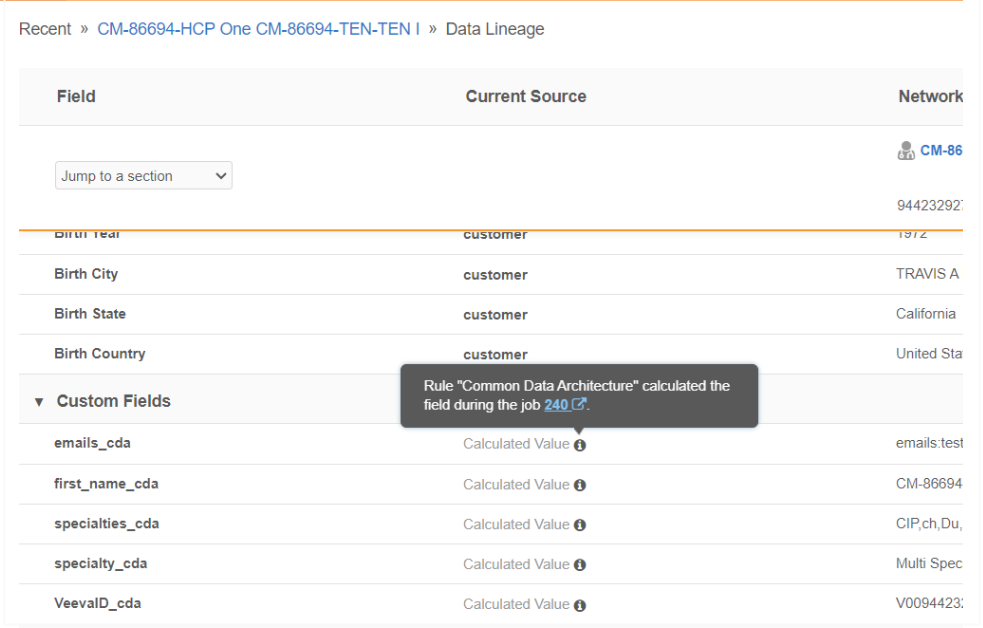Select the Birth City field row
The image size is (983, 628).
[86, 274]
